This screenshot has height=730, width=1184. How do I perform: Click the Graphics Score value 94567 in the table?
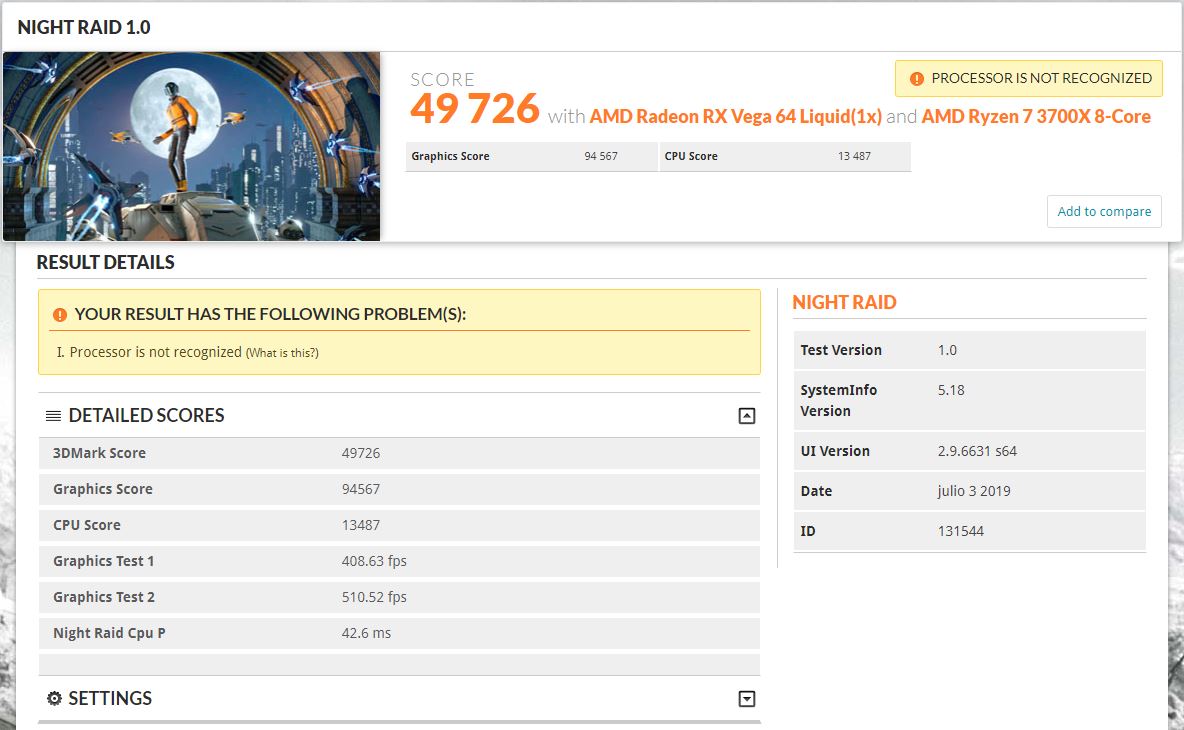click(361, 489)
